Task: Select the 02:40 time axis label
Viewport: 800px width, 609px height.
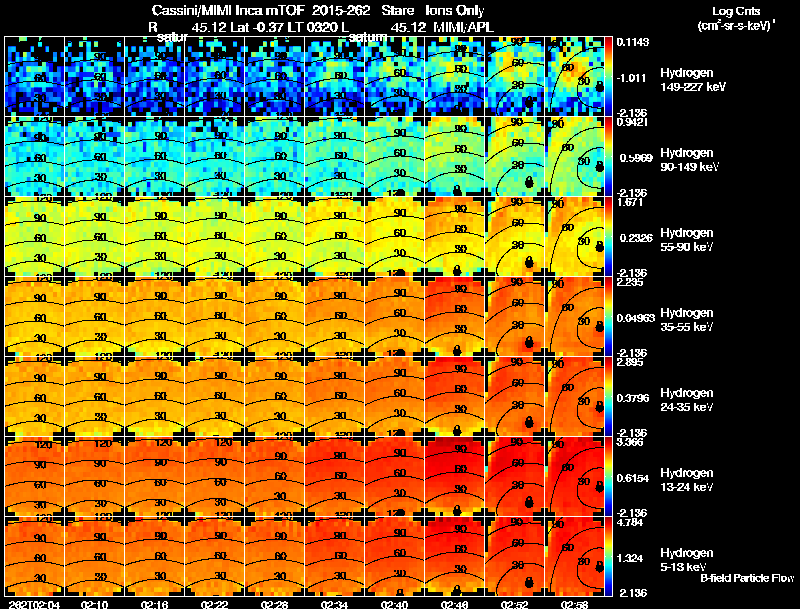Action: point(395,603)
